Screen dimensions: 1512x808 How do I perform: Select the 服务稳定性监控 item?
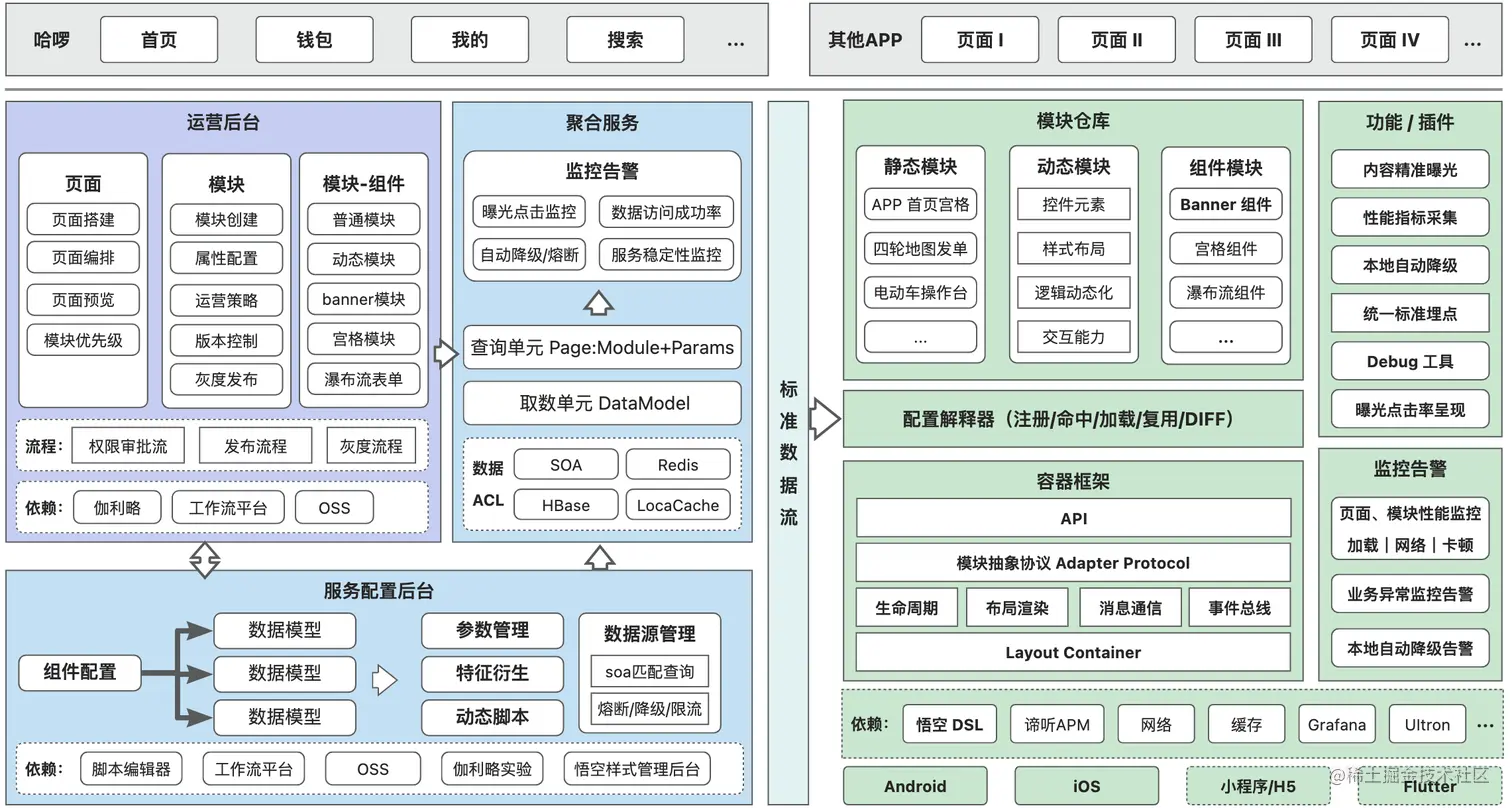(x=666, y=254)
